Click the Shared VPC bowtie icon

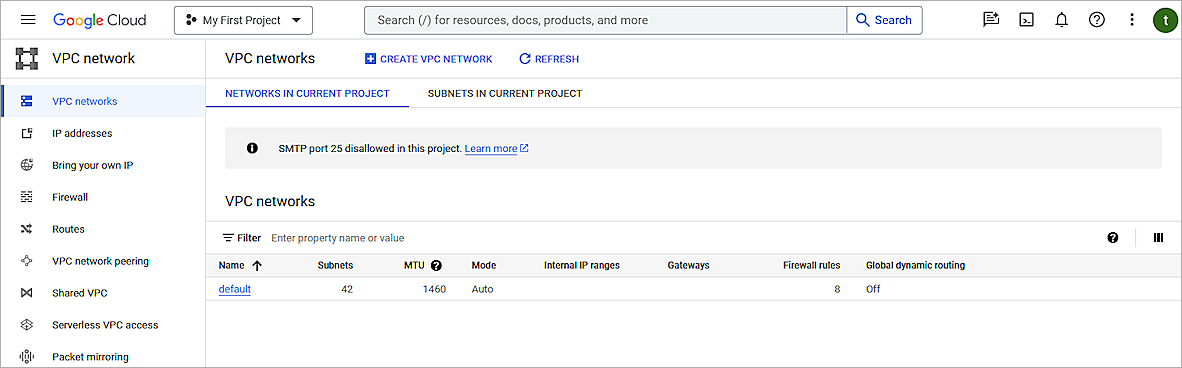pyautogui.click(x=26, y=293)
